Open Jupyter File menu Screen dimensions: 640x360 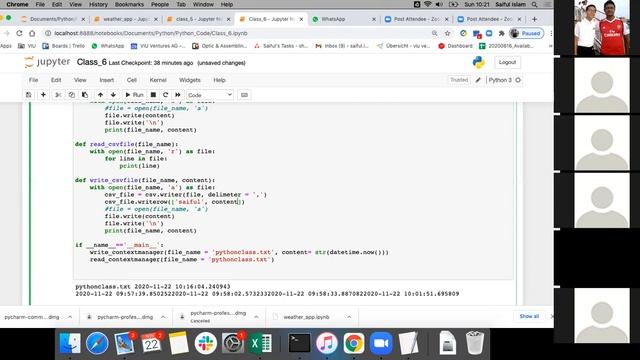tap(33, 80)
